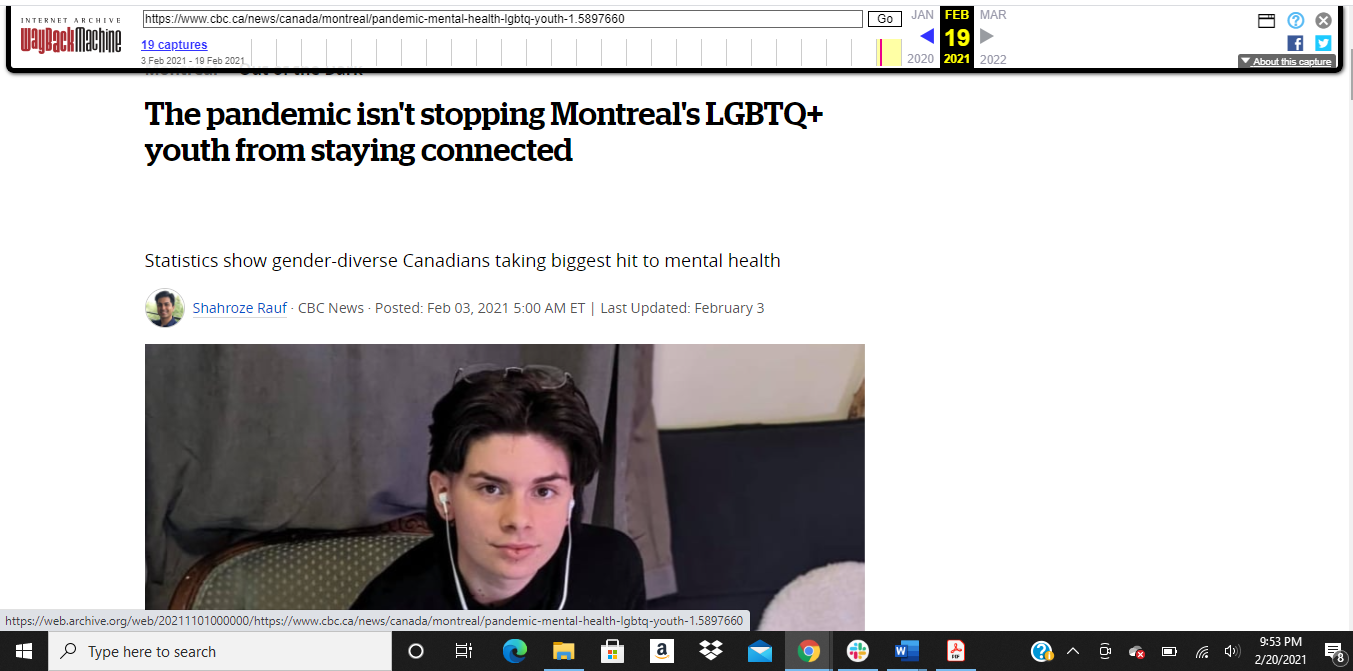Click the Wayback Machine logo
Viewport: 1353px width, 671px height.
(71, 36)
